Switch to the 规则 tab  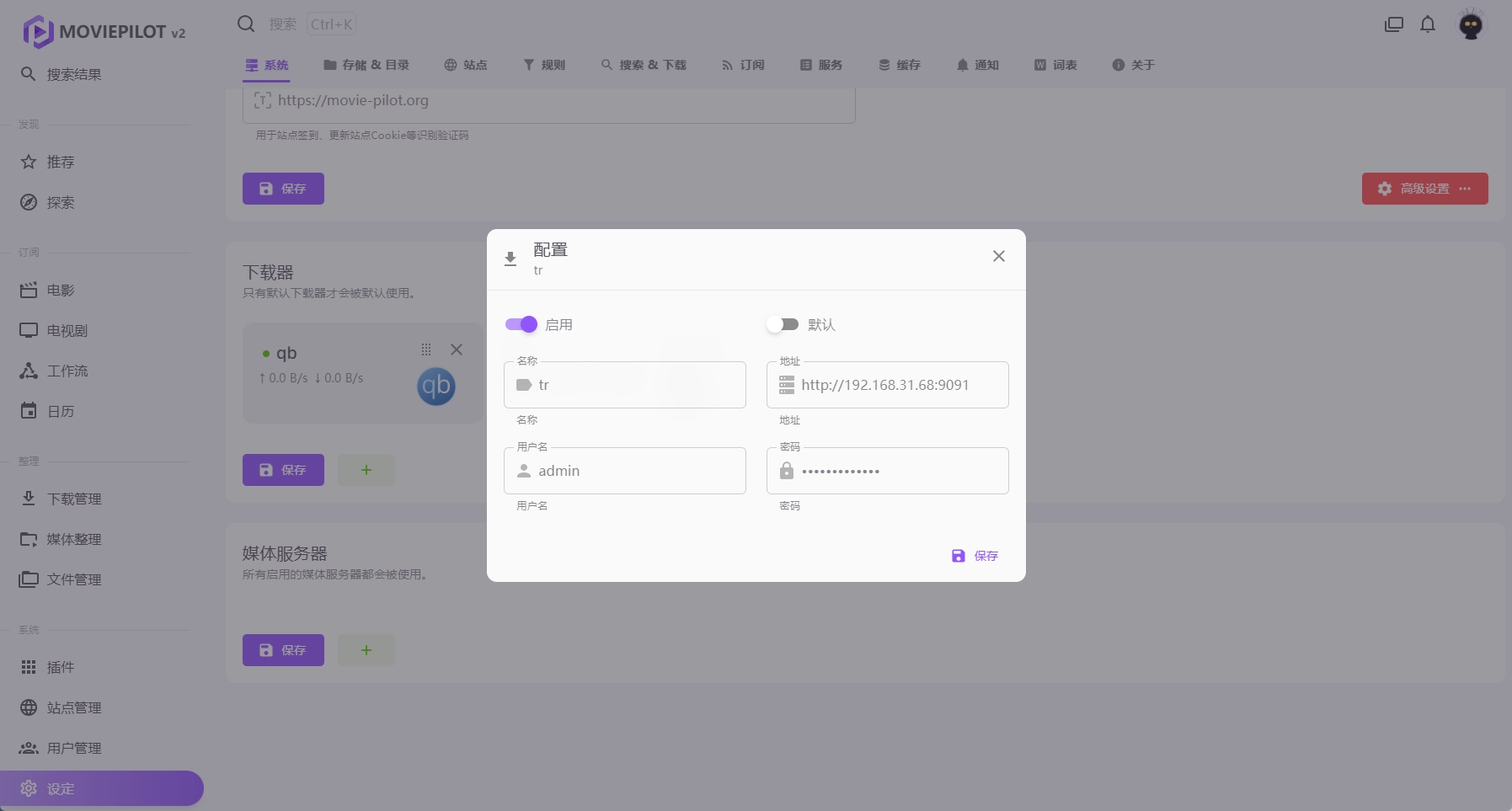click(x=544, y=65)
